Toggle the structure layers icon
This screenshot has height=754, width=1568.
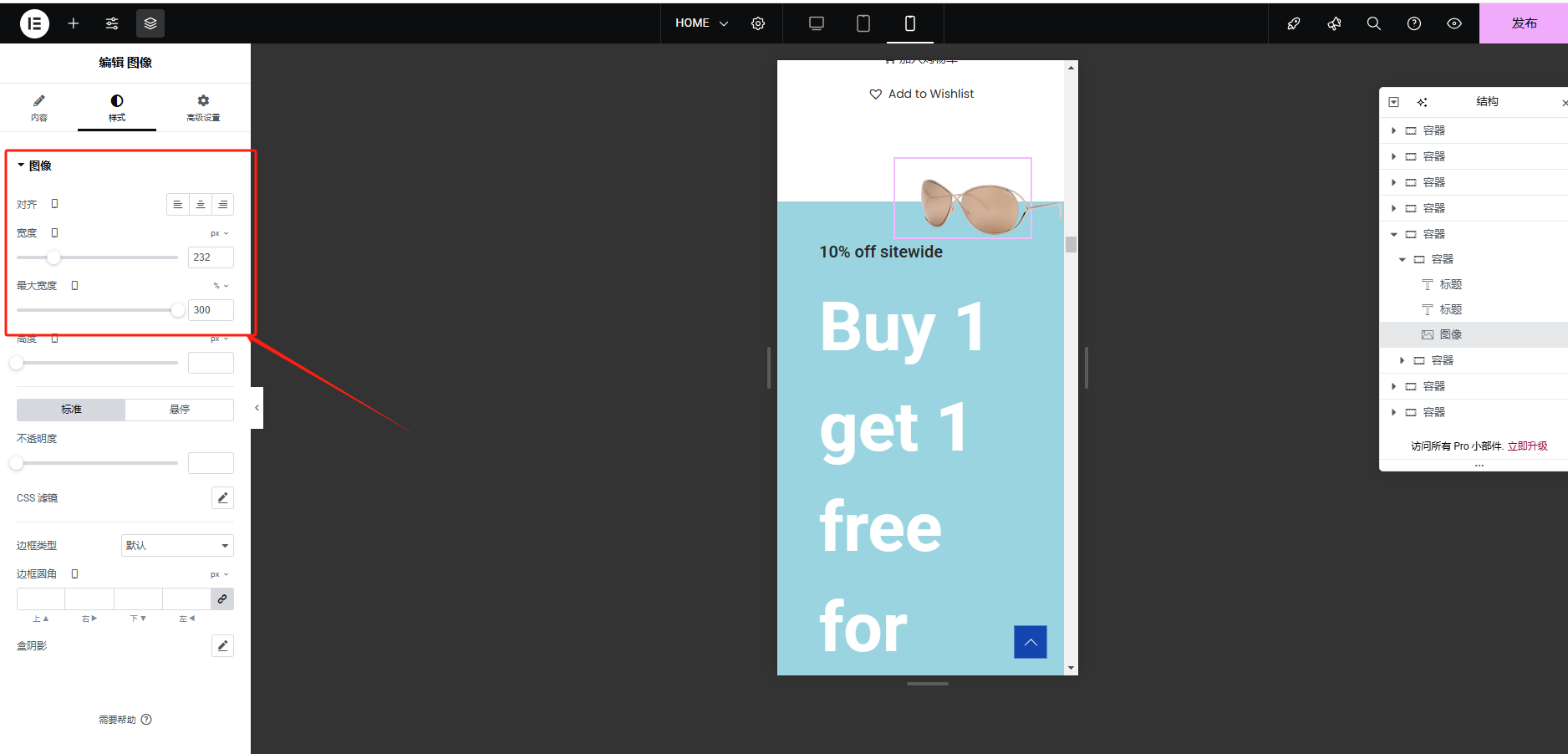point(150,23)
